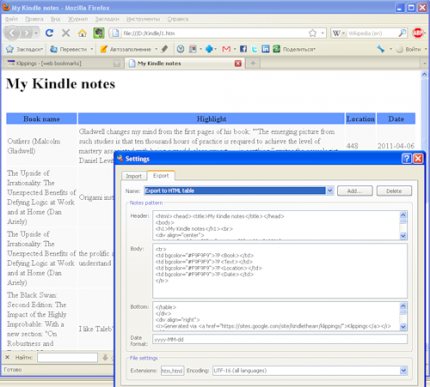The width and height of the screenshot is (430, 387).
Task: Open the Gmail icon in toolbar
Action: tap(226, 49)
